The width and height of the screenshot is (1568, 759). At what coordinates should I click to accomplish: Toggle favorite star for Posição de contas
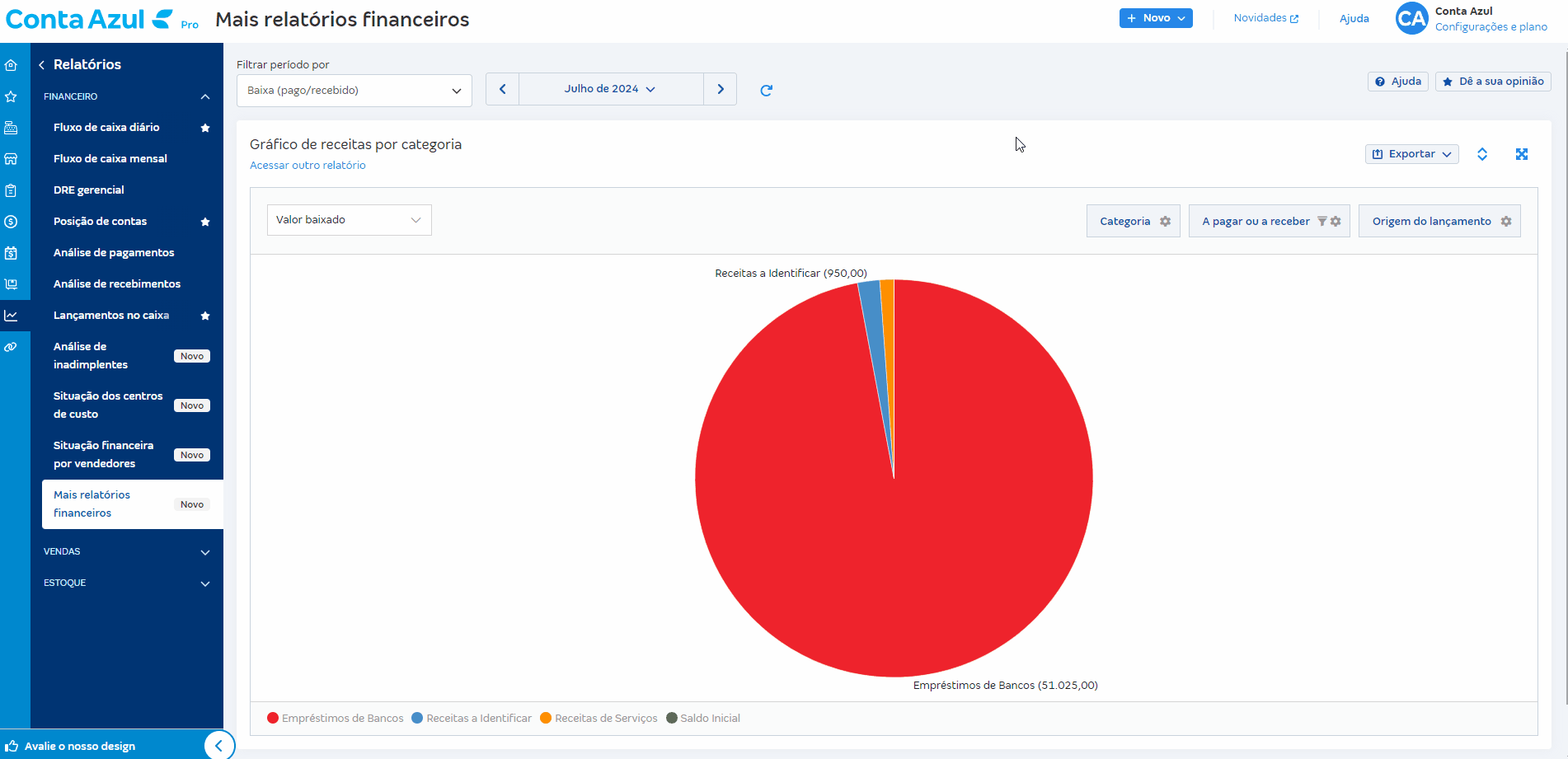pos(205,222)
